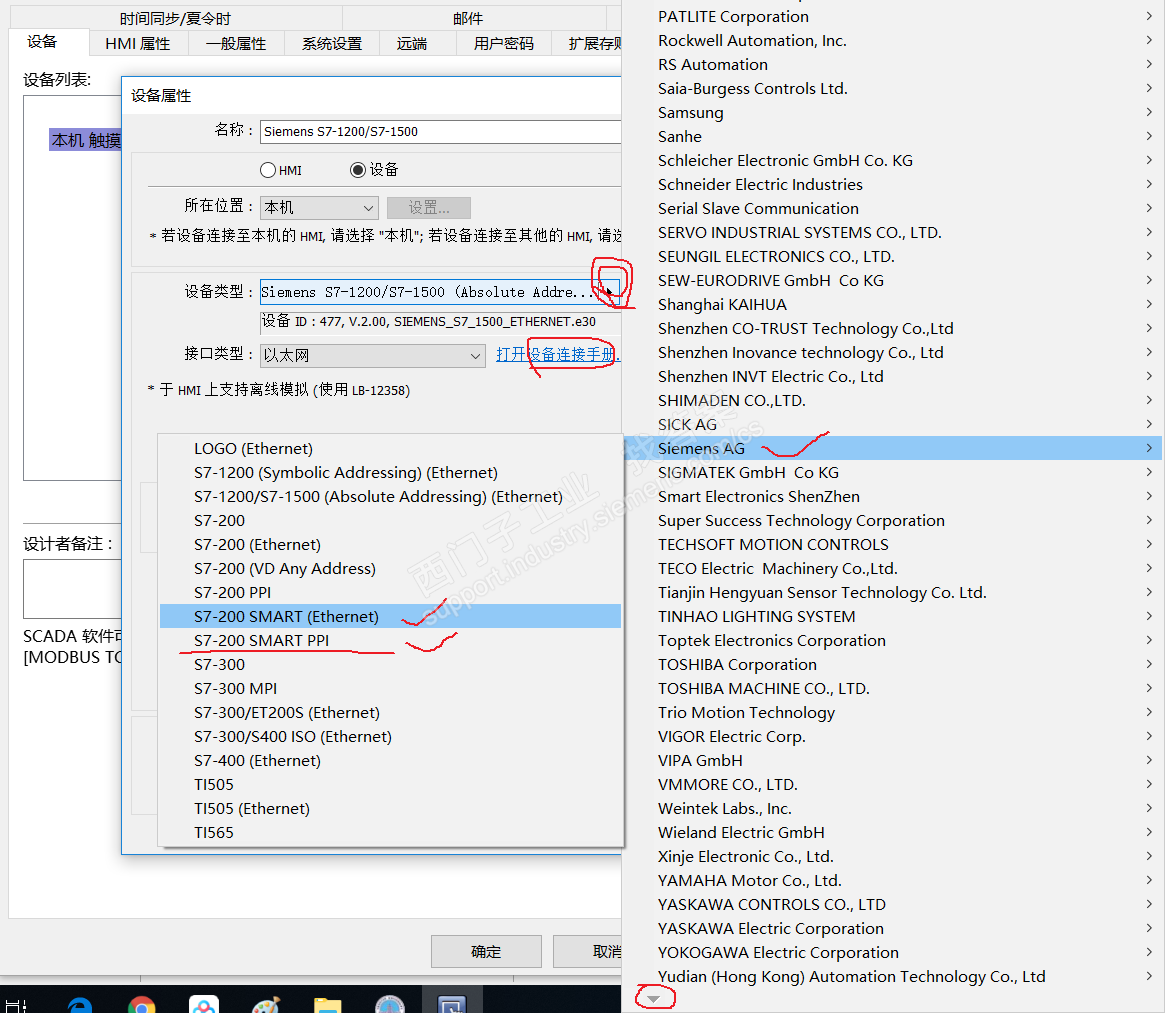Select RS Automation manufacturer
The height and width of the screenshot is (1013, 1165).
[x=894, y=65]
